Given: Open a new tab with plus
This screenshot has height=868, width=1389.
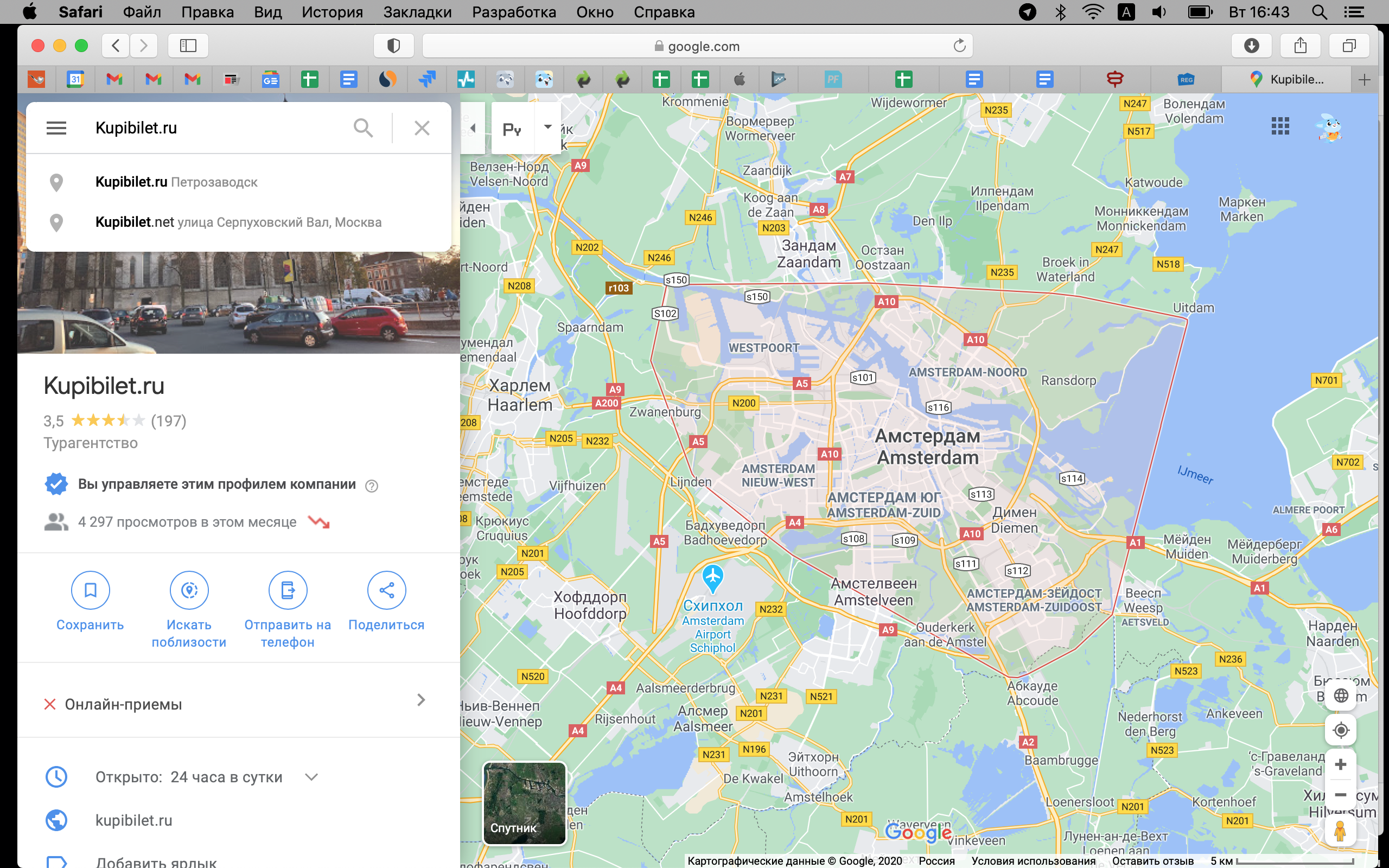Looking at the screenshot, I should [1365, 79].
